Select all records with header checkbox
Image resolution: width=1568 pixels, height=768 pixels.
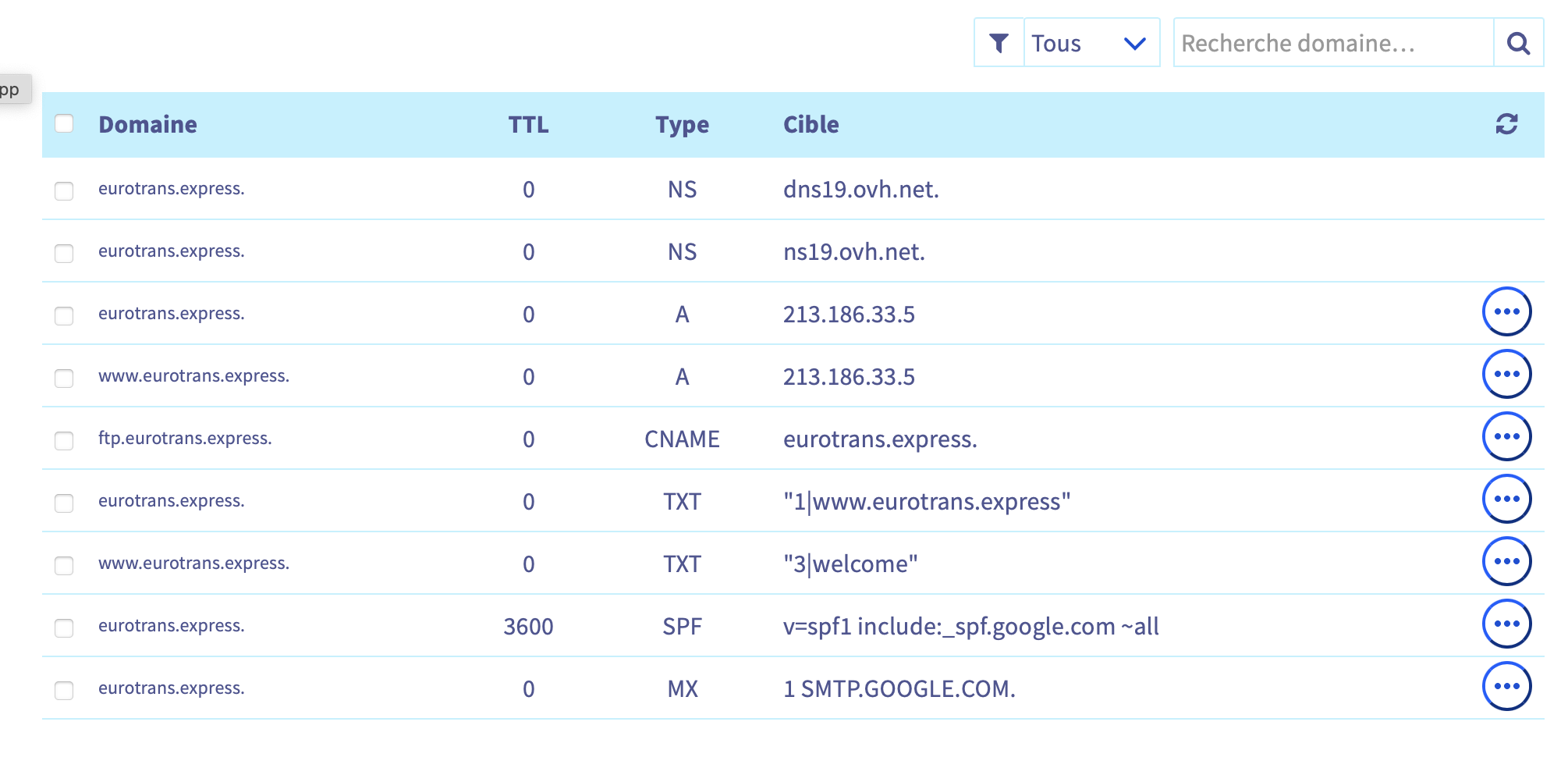tap(64, 123)
